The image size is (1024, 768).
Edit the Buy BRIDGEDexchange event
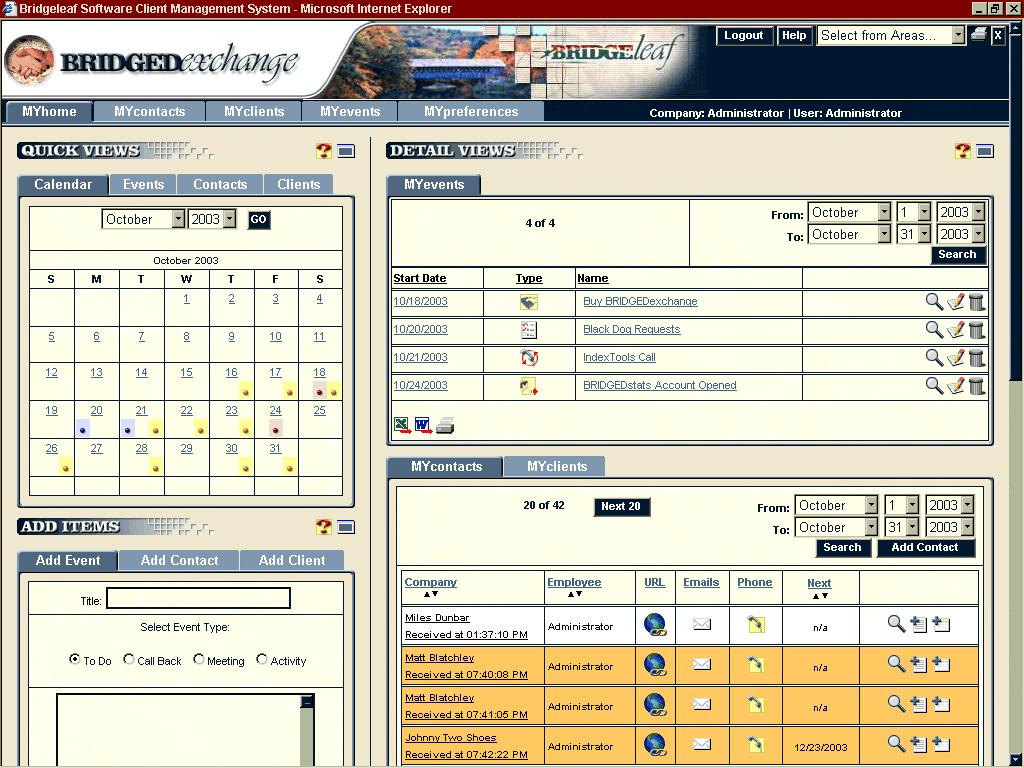coord(955,302)
